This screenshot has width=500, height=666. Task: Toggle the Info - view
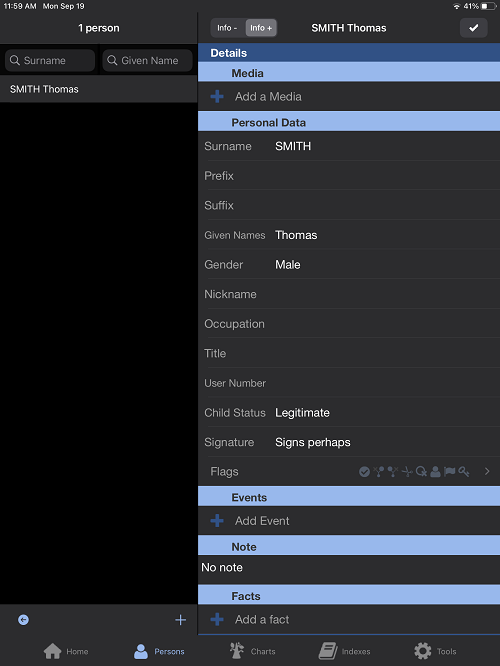point(228,28)
